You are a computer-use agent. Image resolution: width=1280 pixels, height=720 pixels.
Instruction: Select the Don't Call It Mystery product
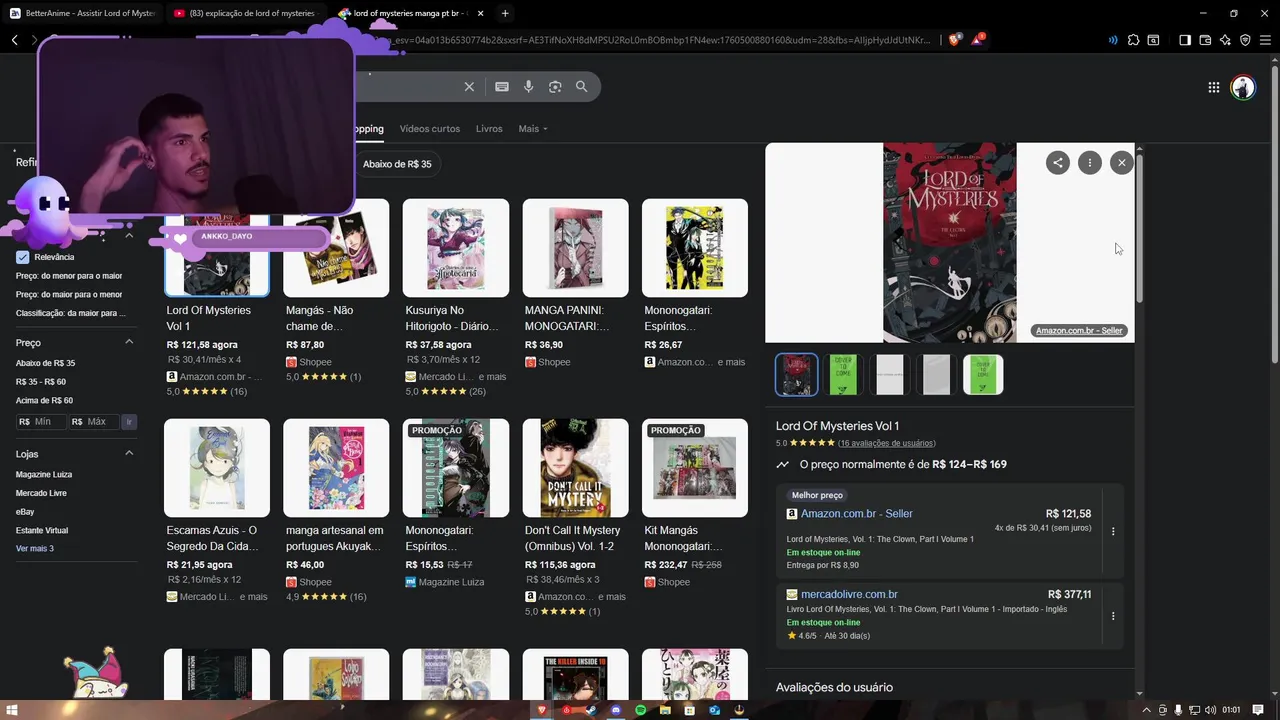(x=576, y=517)
